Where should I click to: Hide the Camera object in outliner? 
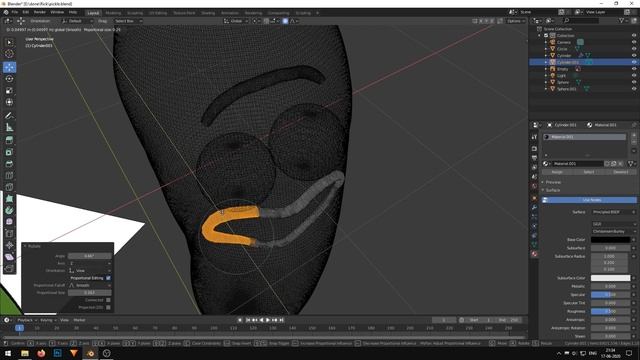pyautogui.click(x=634, y=42)
